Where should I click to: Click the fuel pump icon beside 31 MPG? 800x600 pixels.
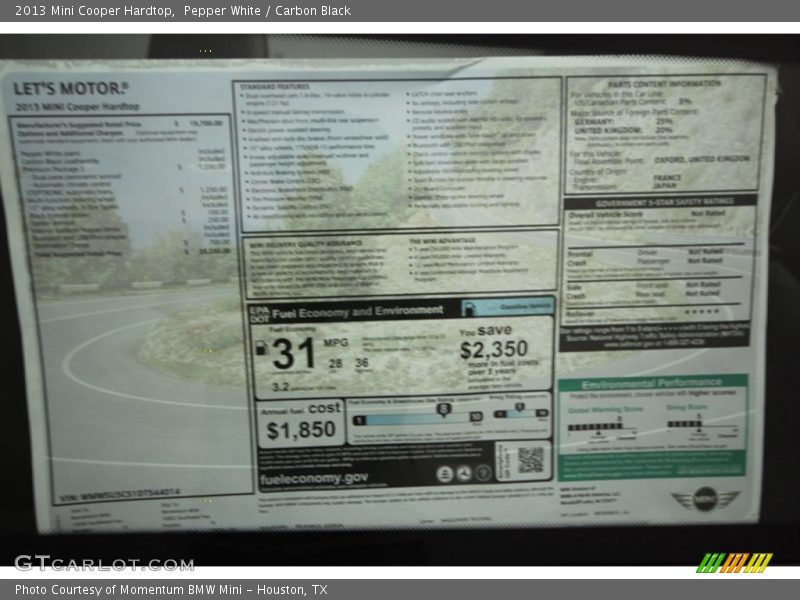pos(260,349)
